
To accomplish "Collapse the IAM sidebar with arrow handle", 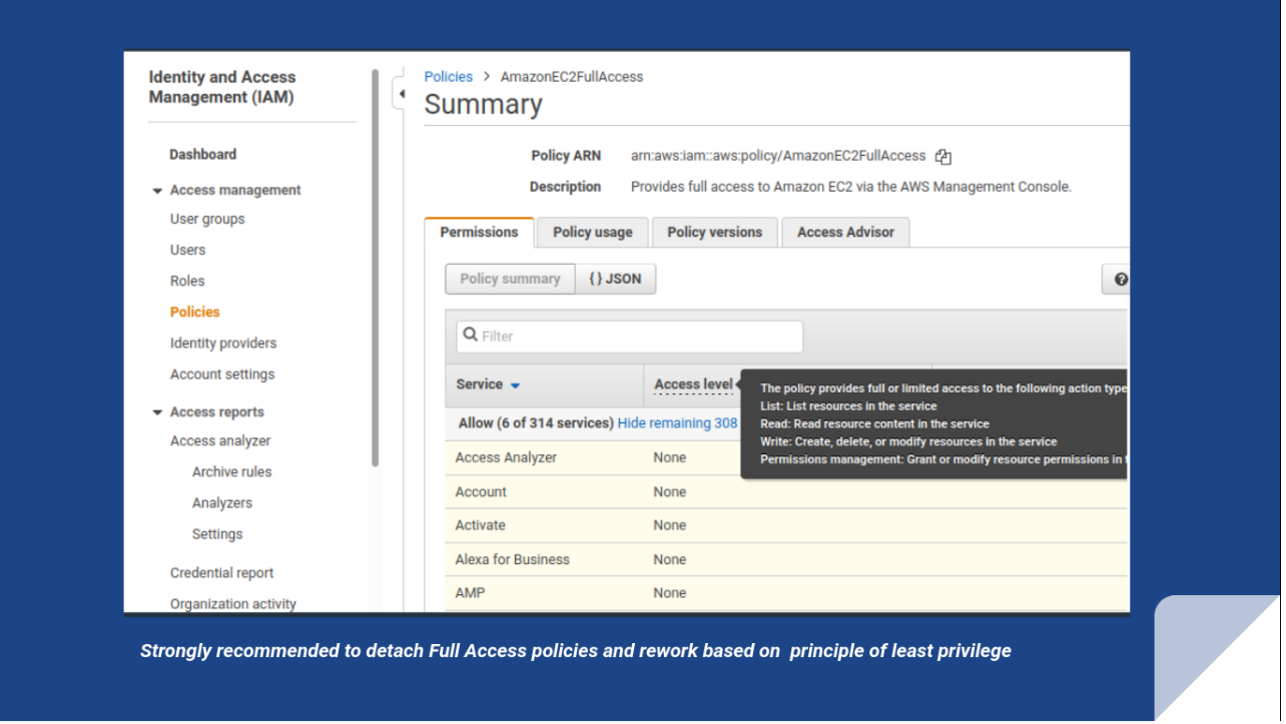I will [401, 94].
